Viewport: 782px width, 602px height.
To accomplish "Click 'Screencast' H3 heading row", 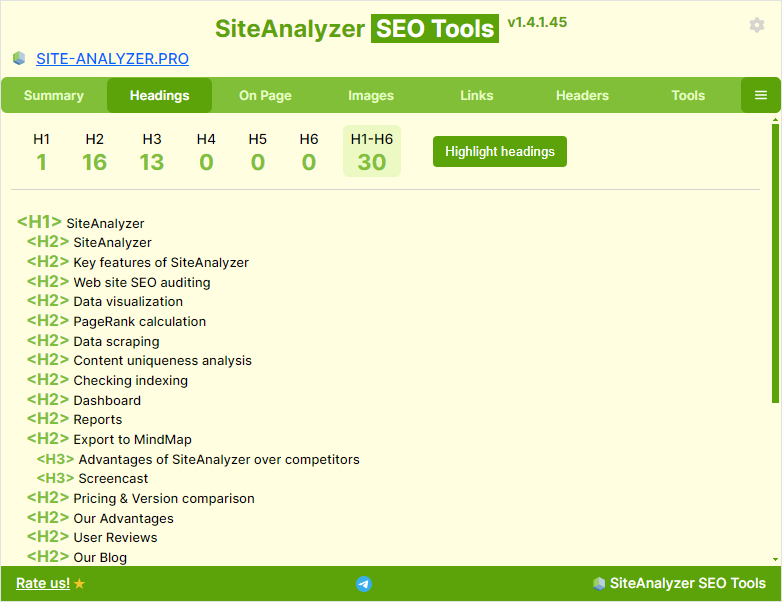I will (x=92, y=479).
